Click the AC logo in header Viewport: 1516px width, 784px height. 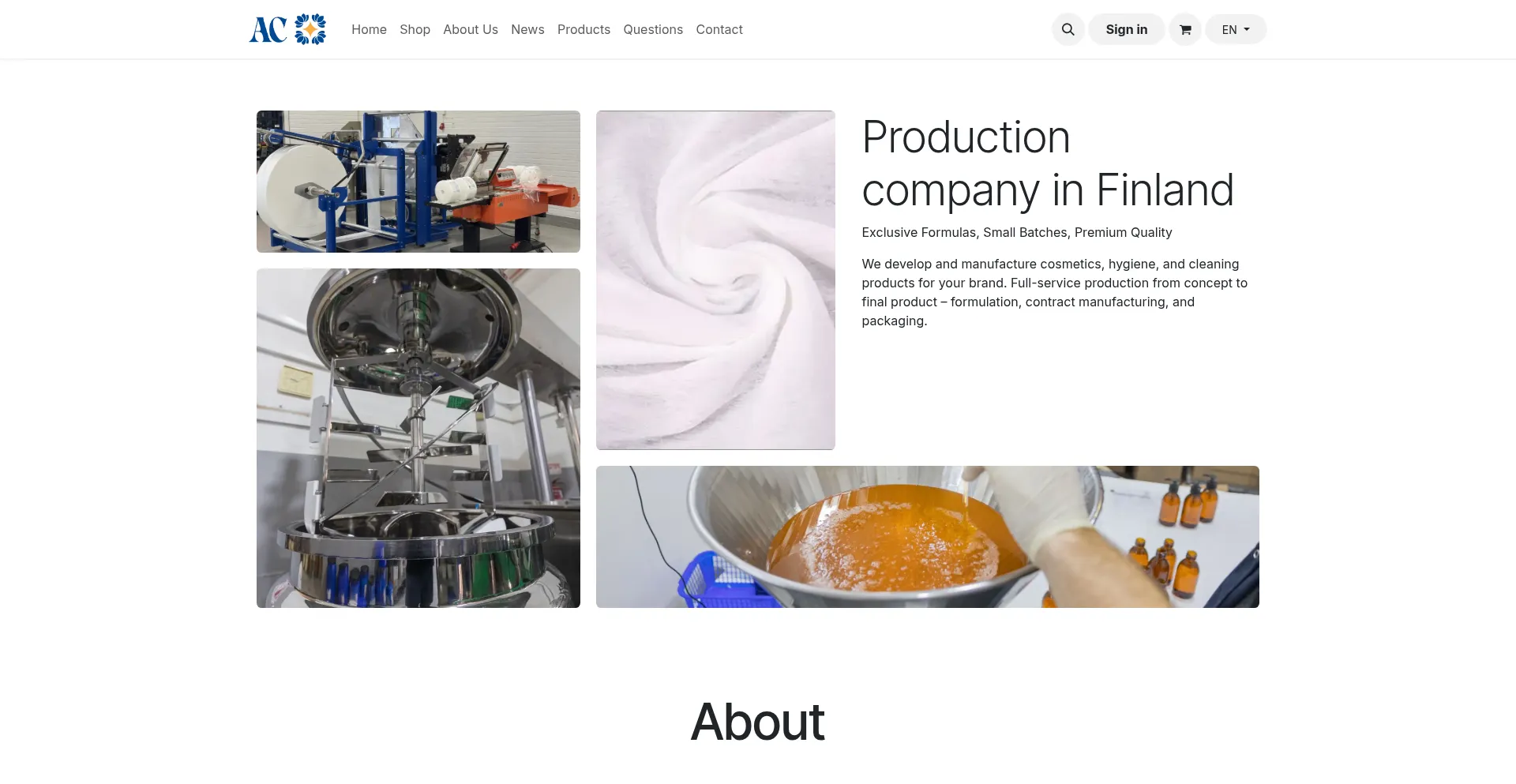click(x=288, y=29)
